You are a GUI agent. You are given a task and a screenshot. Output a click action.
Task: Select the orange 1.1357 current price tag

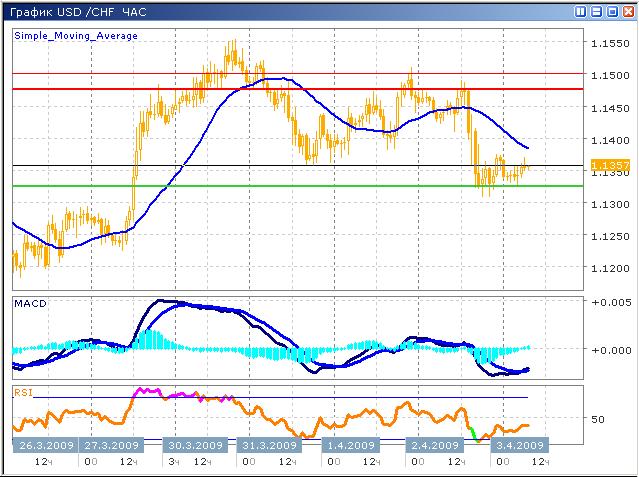coord(610,165)
